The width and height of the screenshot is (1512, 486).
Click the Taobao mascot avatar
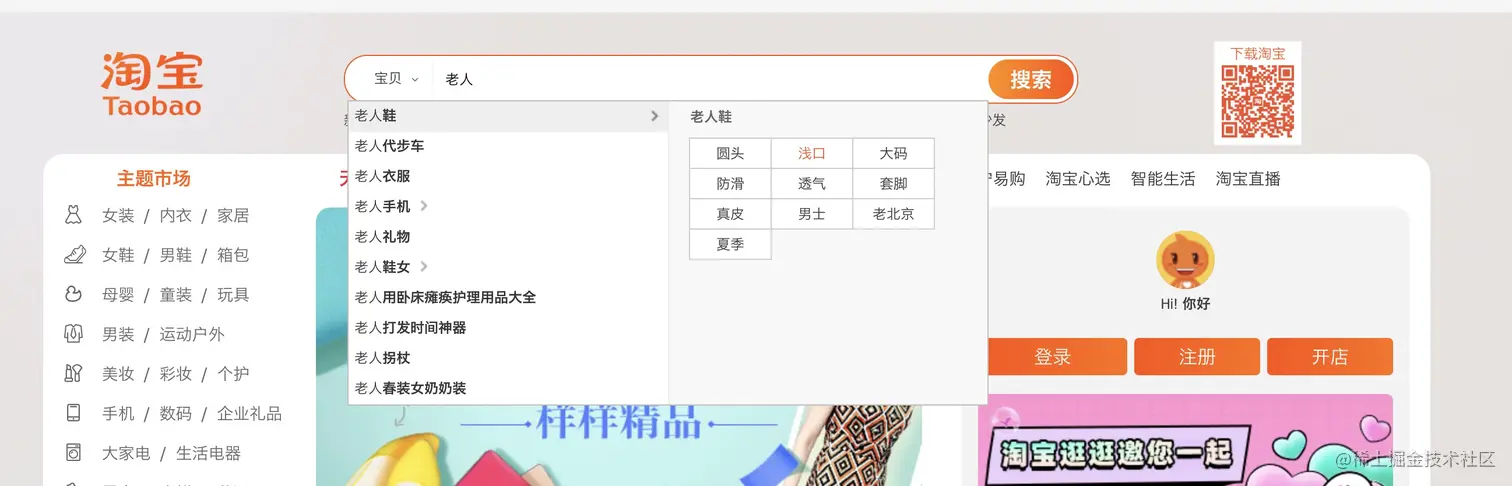tap(1185, 260)
